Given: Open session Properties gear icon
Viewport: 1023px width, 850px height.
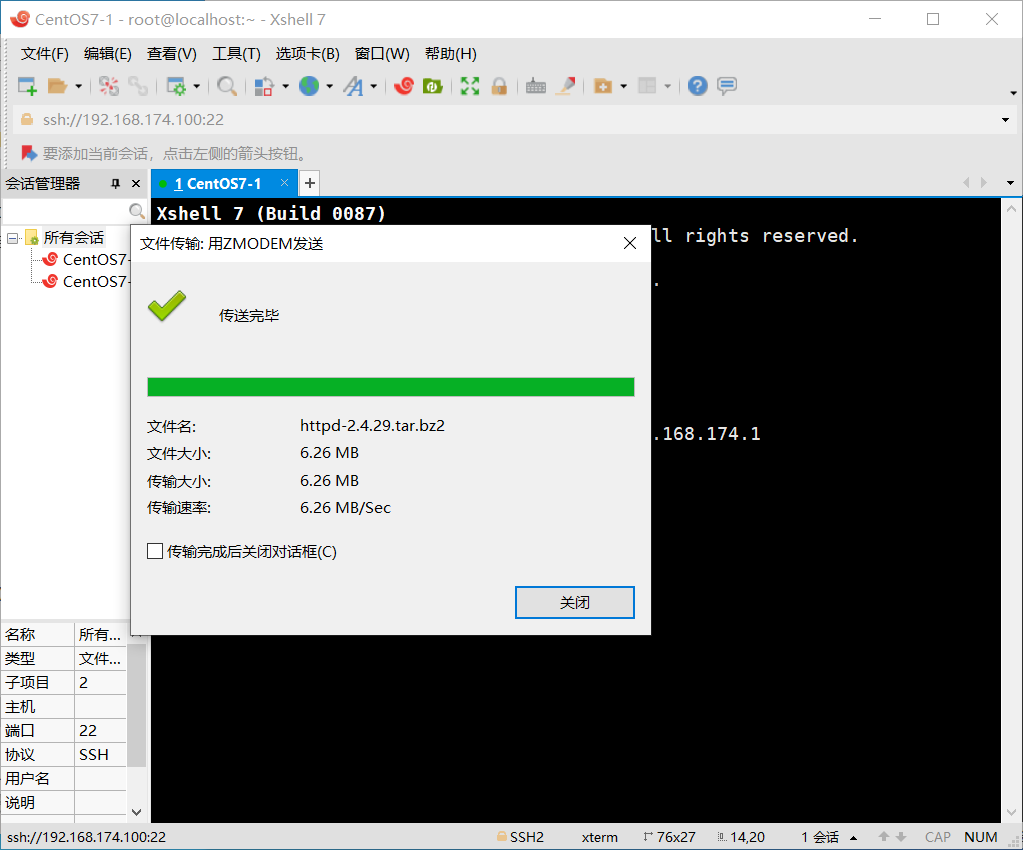Looking at the screenshot, I should click(x=176, y=86).
